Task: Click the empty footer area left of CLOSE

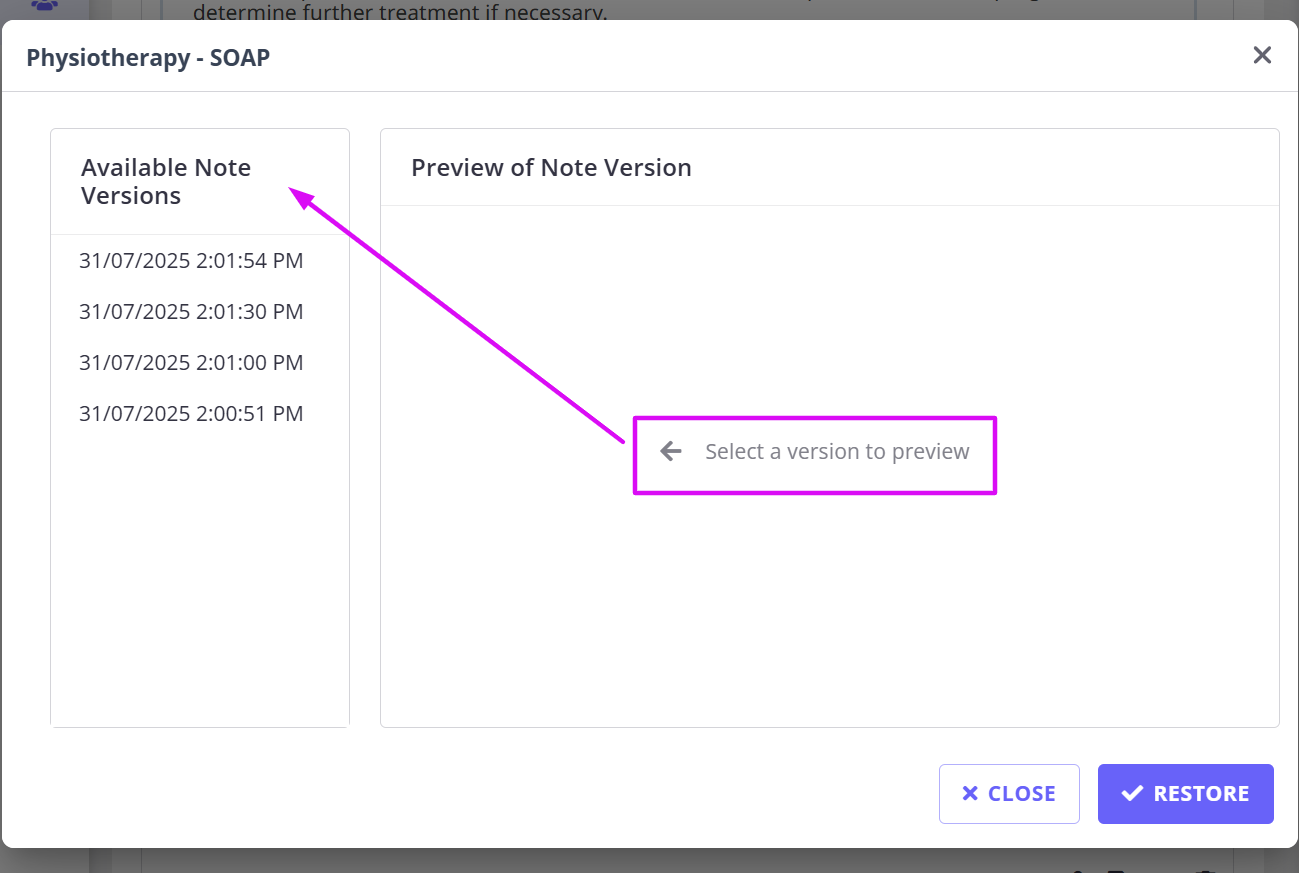Action: (500, 794)
